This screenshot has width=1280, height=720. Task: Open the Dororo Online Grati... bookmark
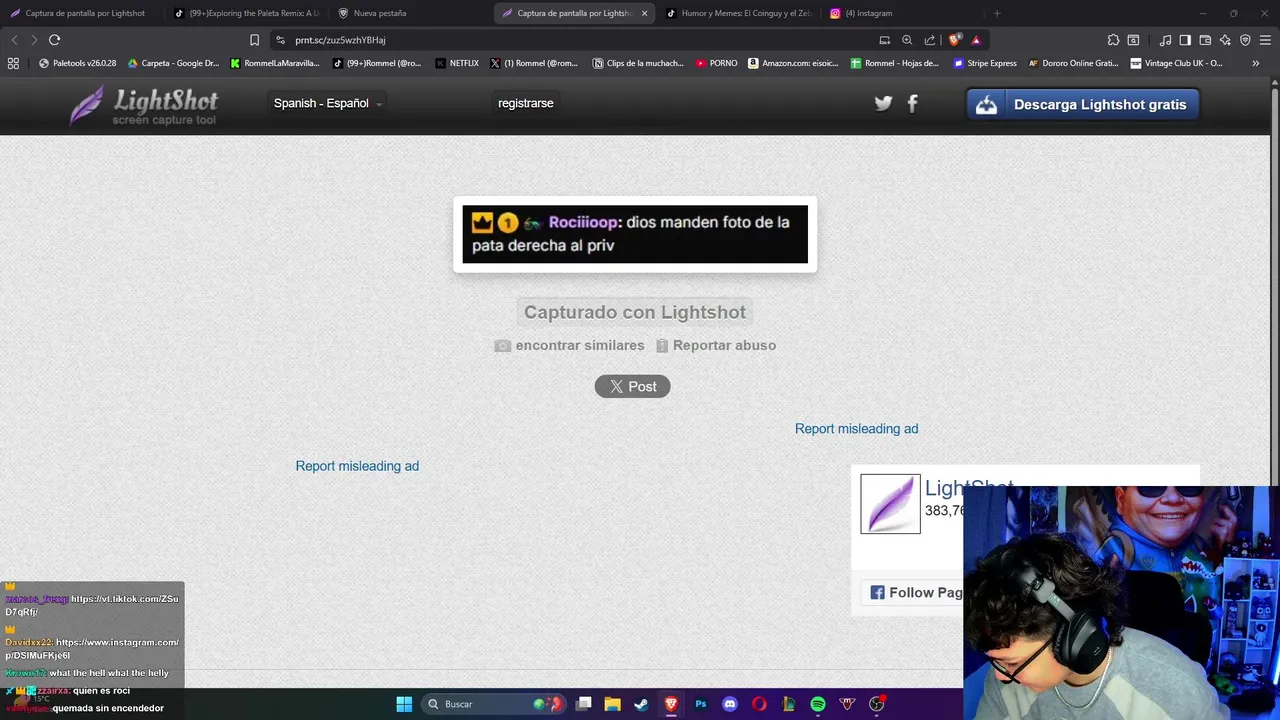[1073, 63]
